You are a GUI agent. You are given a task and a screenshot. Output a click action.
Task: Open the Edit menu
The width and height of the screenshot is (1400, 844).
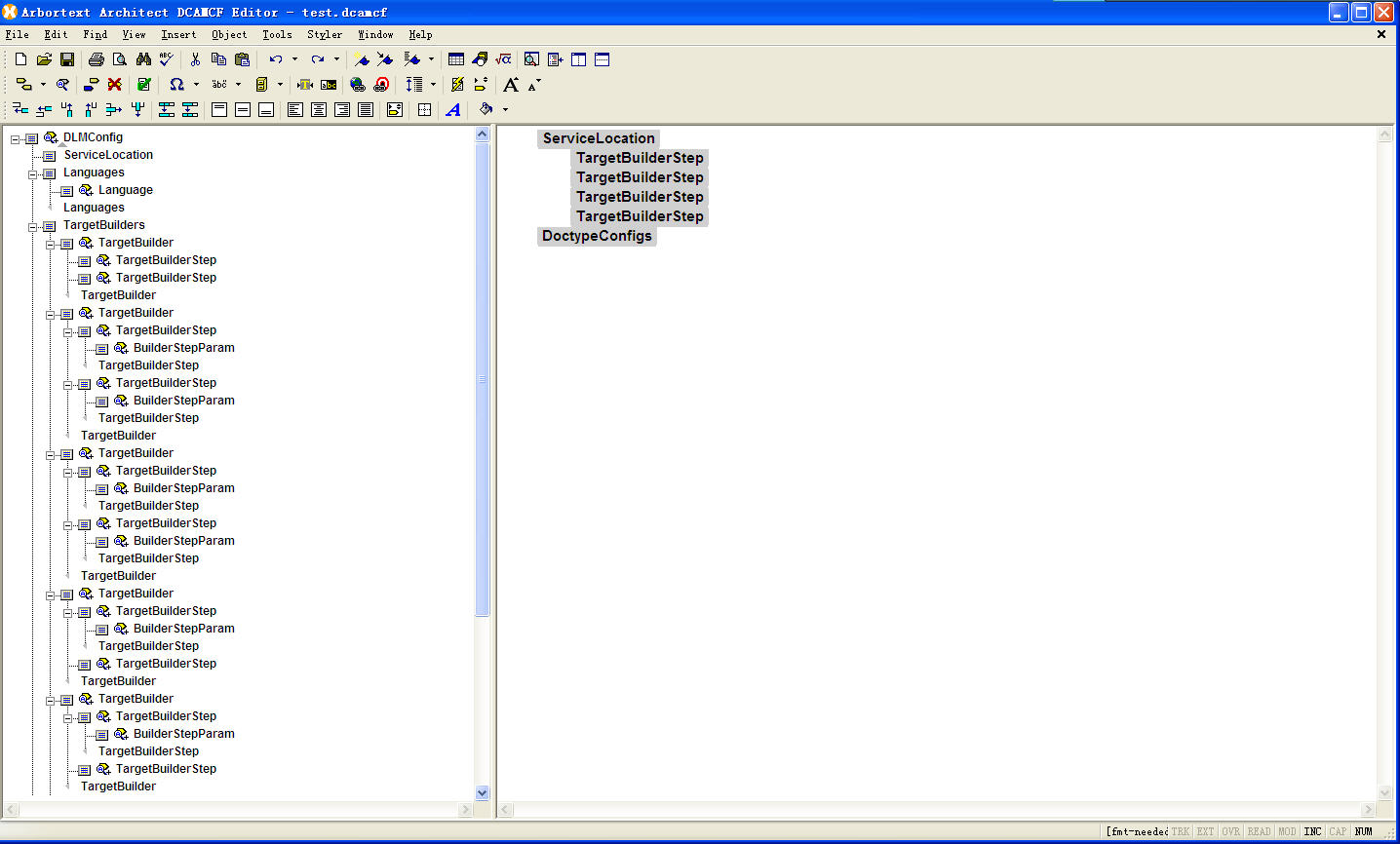[56, 34]
